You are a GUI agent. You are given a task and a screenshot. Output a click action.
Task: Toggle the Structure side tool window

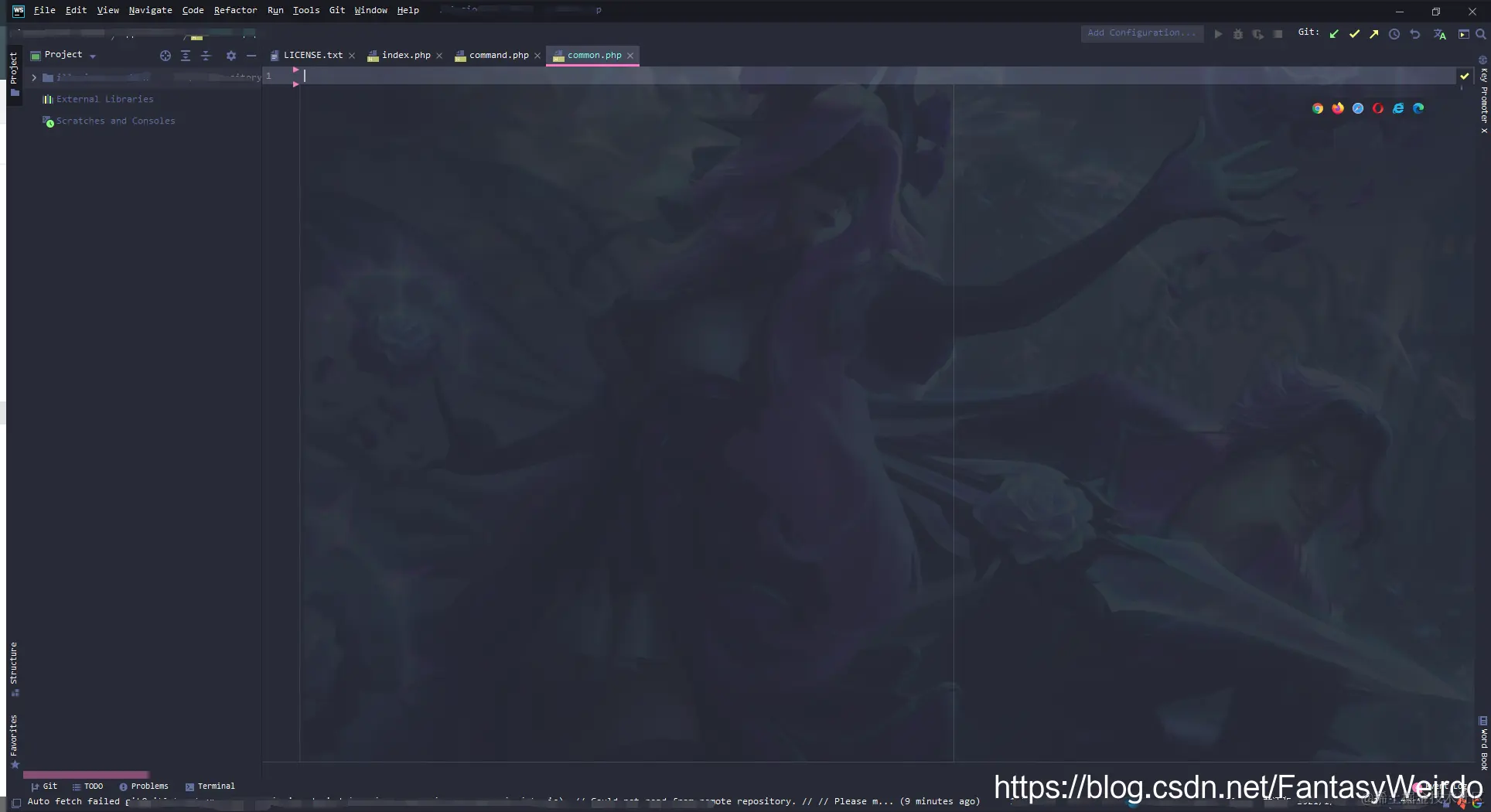point(14,670)
